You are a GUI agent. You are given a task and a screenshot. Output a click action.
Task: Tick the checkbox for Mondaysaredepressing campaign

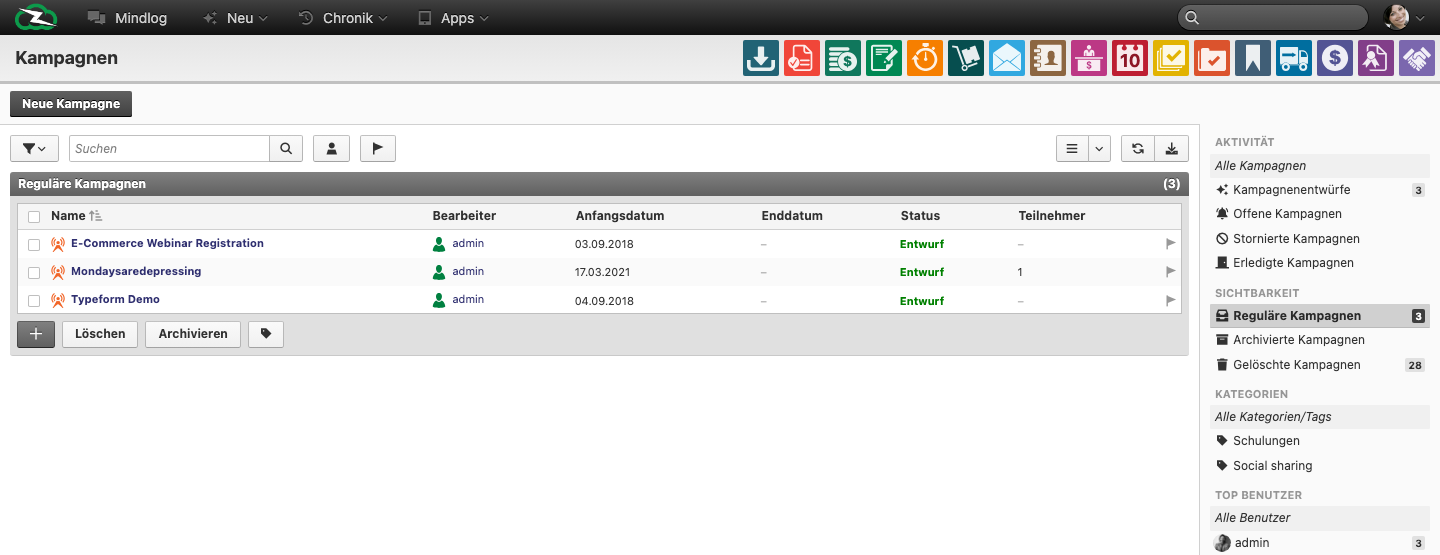point(34,272)
